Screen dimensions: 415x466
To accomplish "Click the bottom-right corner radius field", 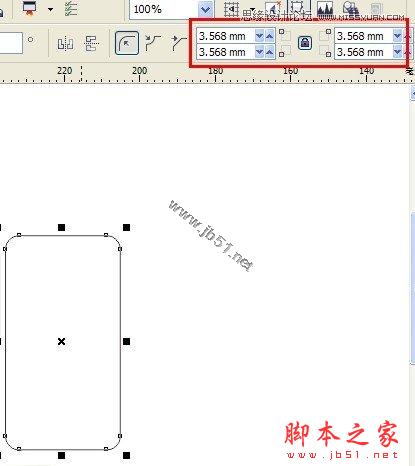I will click(364, 52).
